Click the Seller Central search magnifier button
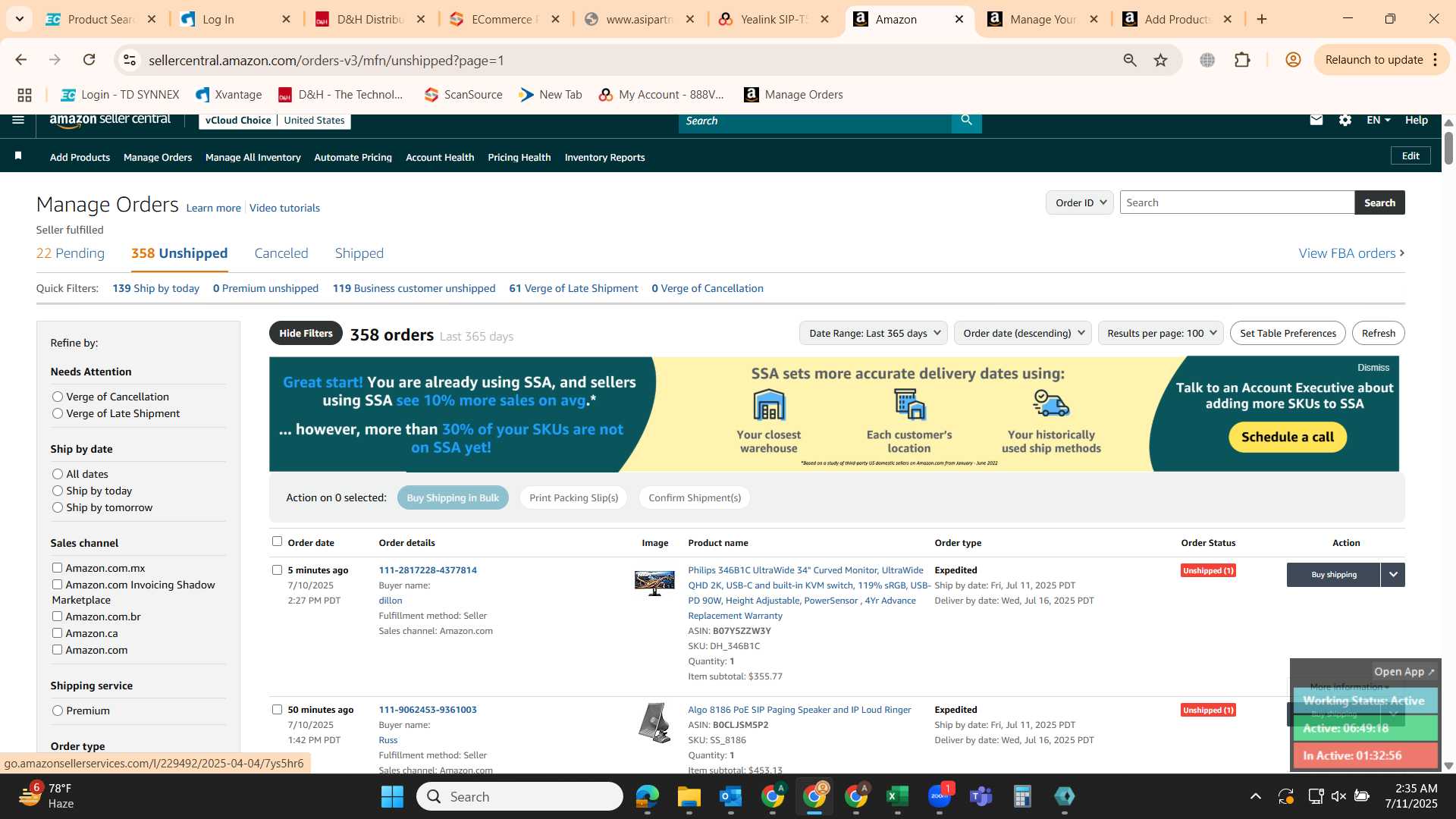Viewport: 1456px width, 819px height. pyautogui.click(x=966, y=120)
